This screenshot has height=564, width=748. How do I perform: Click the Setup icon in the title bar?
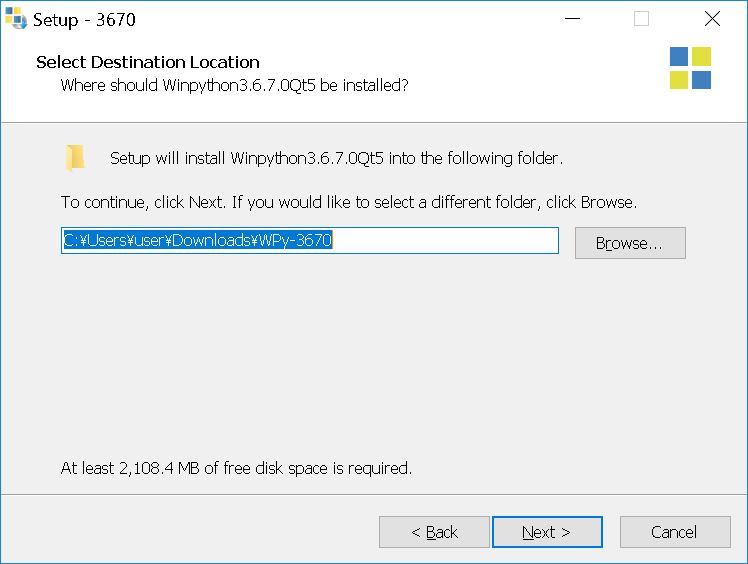tap(16, 19)
